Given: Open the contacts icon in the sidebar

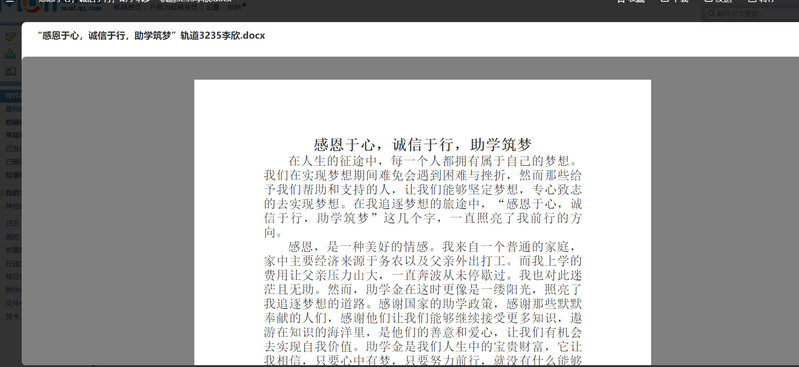Looking at the screenshot, I should point(10,71).
